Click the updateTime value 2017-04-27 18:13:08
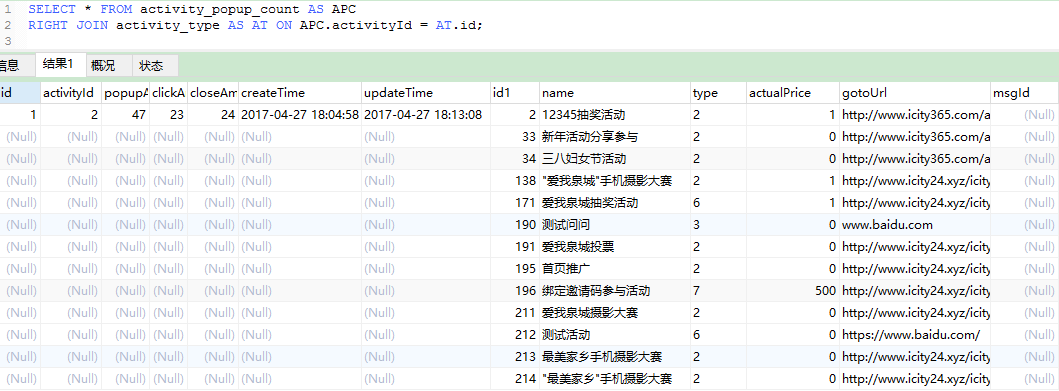 point(425,115)
